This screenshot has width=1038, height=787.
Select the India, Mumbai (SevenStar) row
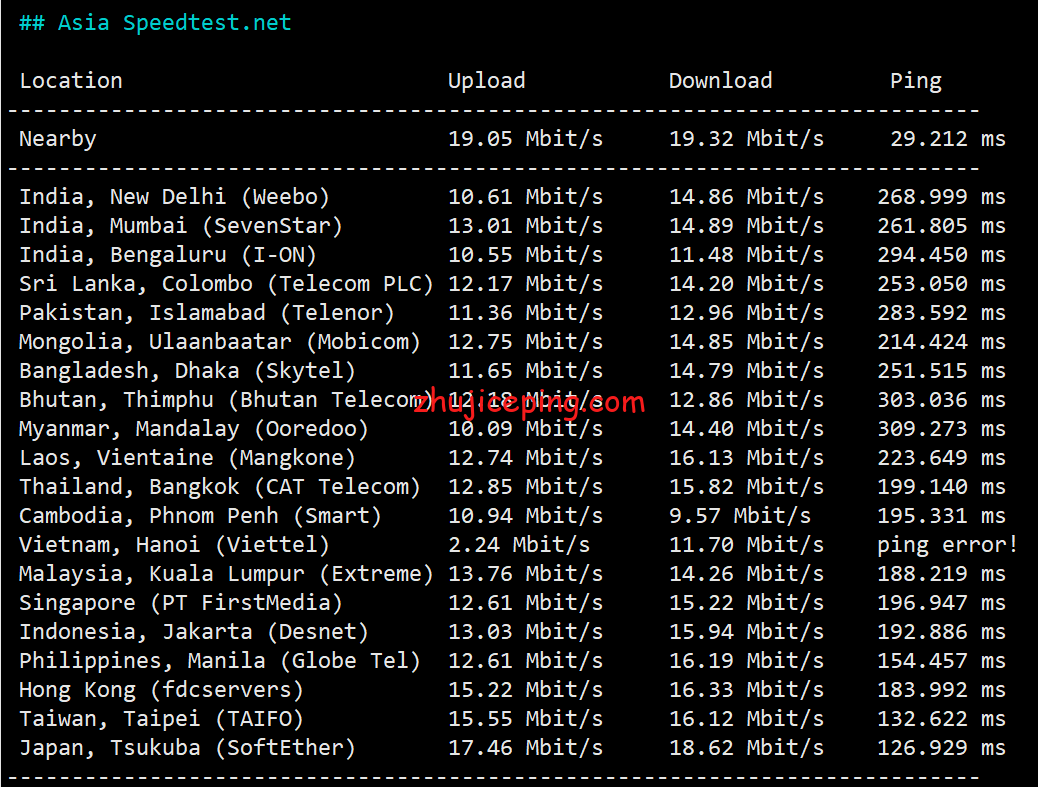coord(181,226)
